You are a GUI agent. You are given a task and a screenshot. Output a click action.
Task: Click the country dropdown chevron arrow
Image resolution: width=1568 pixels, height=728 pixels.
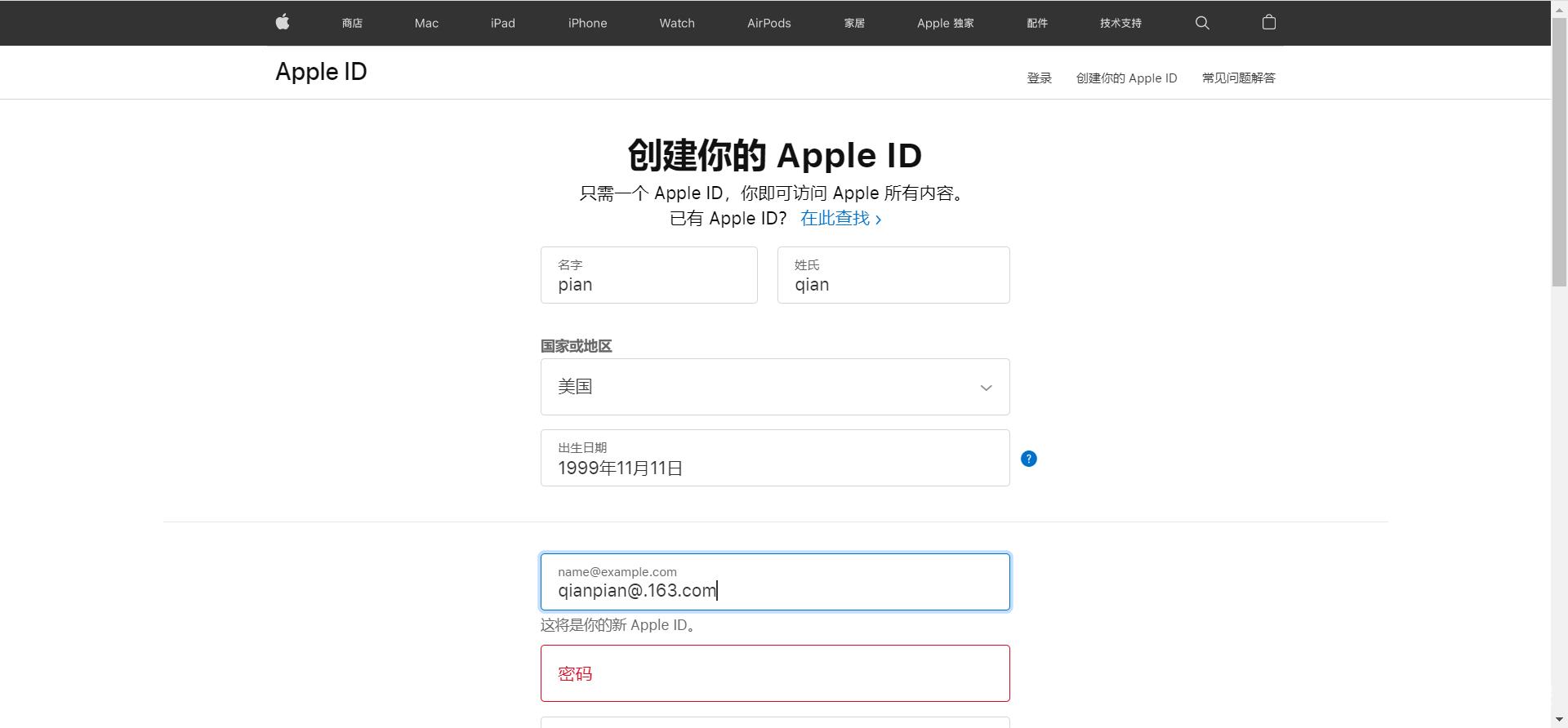986,388
